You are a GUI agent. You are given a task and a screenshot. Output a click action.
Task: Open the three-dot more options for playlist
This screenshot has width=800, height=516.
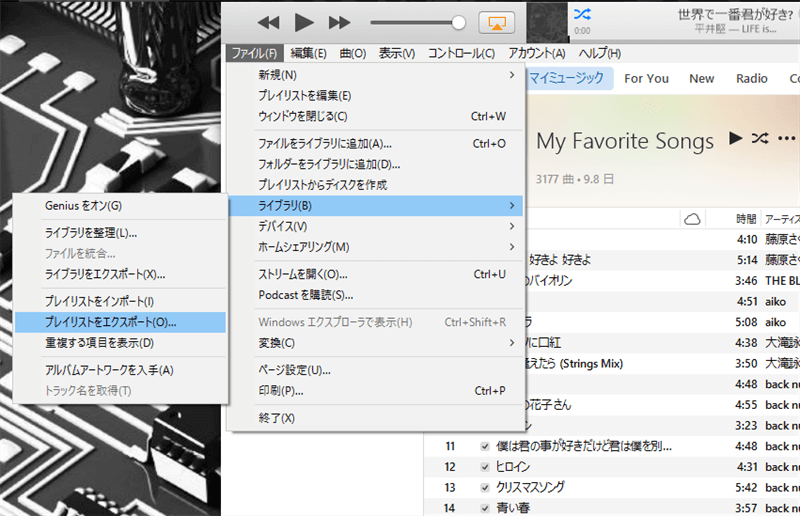(x=787, y=138)
